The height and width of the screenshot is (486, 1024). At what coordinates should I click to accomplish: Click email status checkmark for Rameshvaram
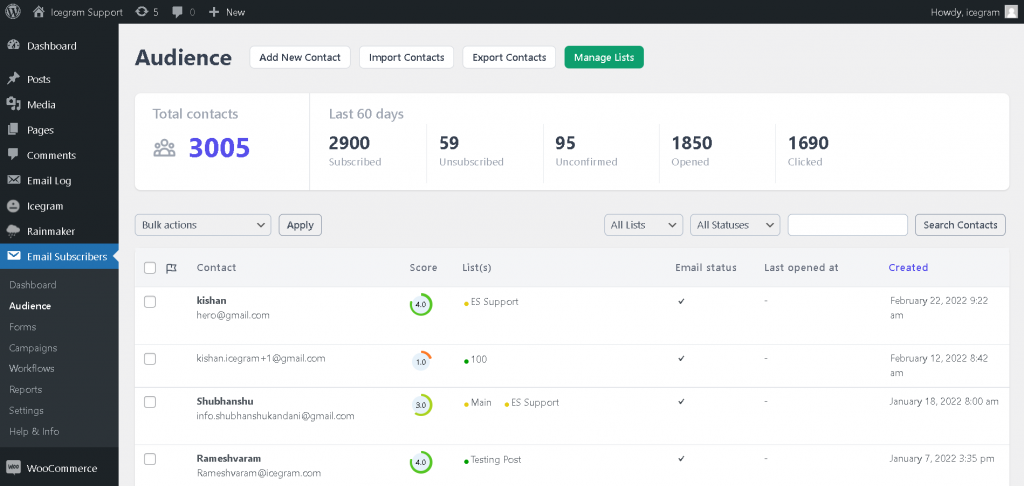click(681, 459)
